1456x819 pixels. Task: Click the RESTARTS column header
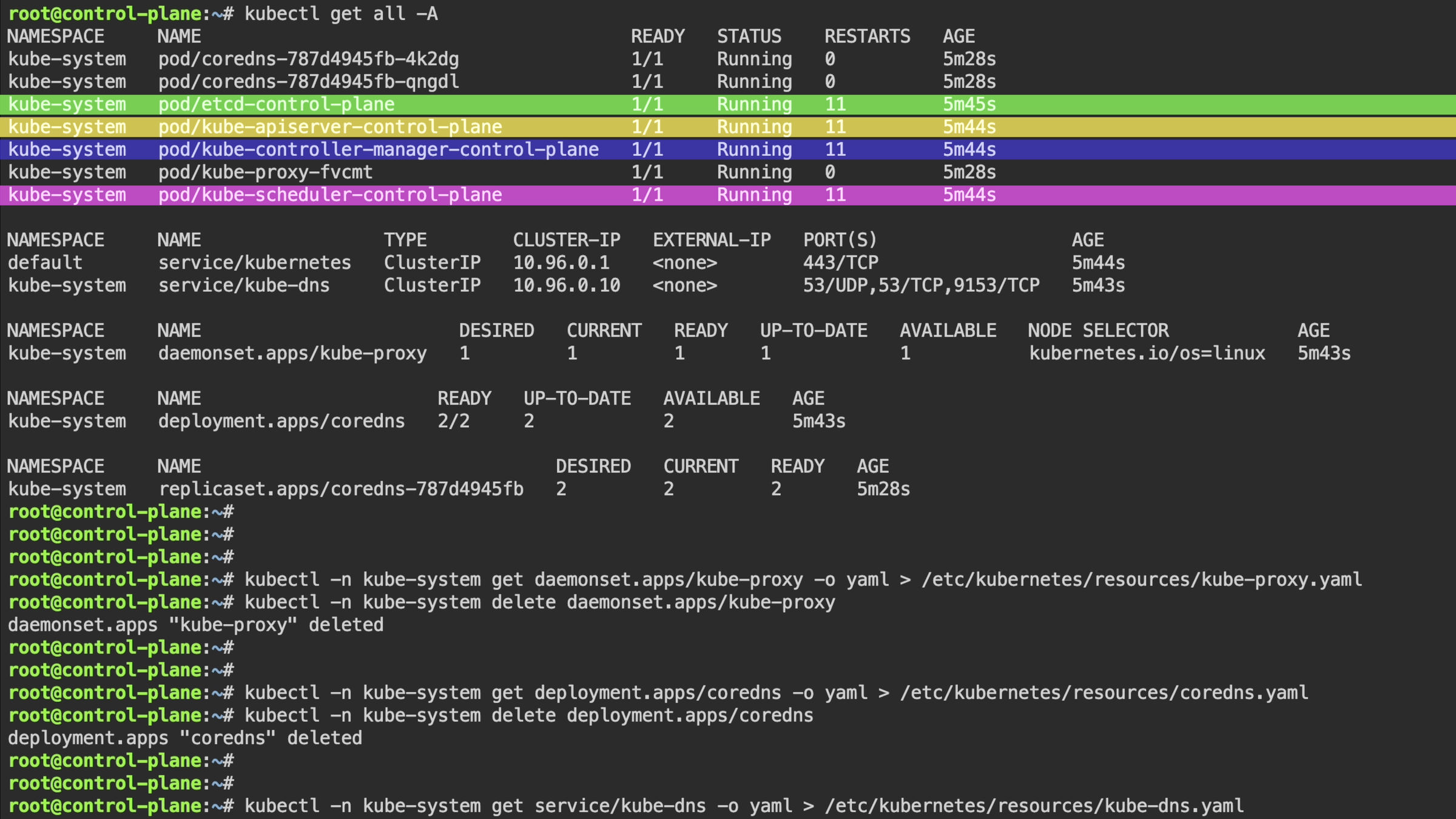[867, 36]
